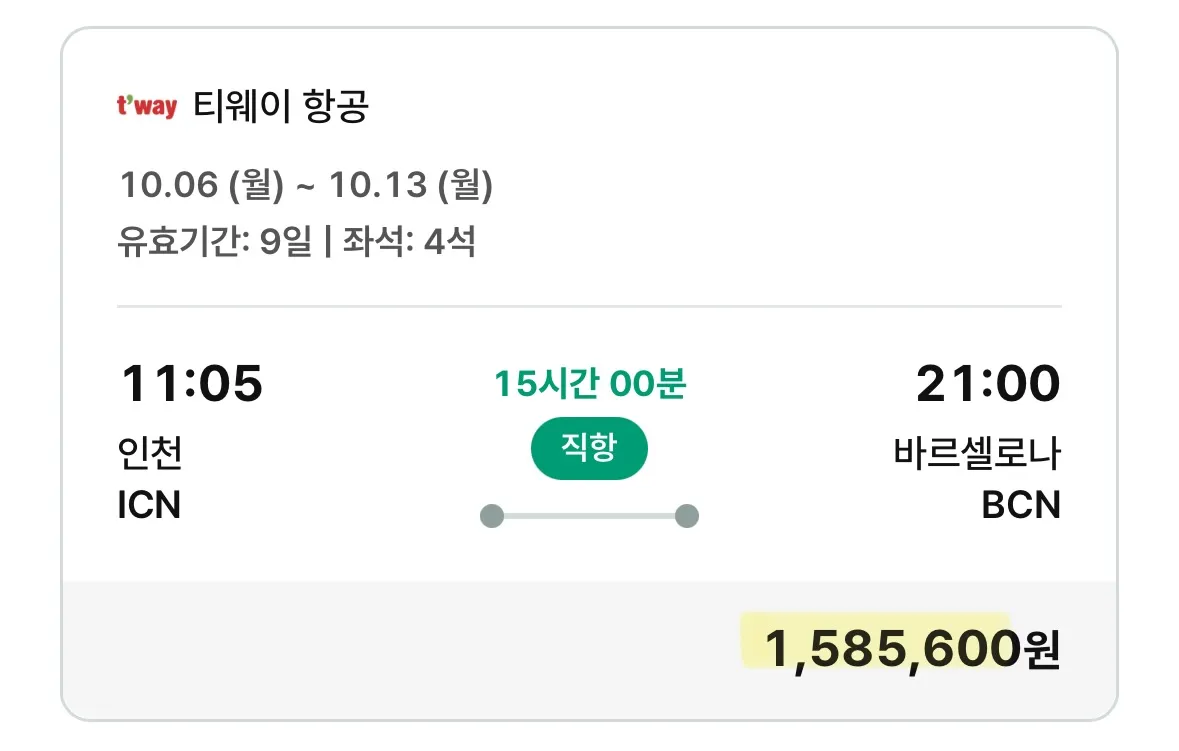Open details via 15시간 00분 duration label

pos(589,384)
